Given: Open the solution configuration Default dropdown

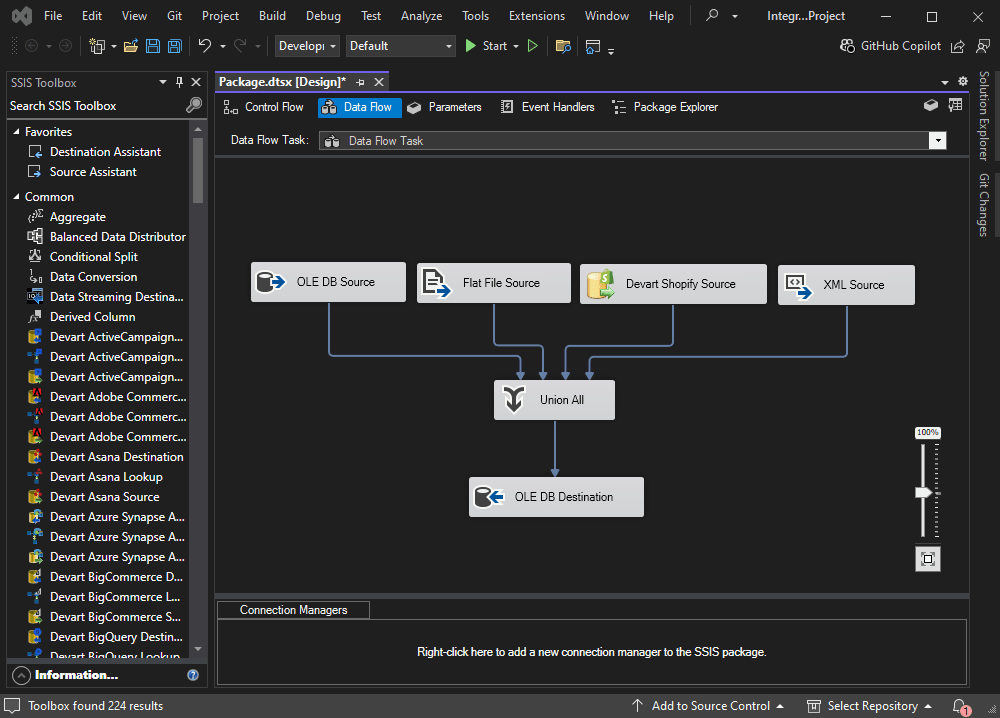Looking at the screenshot, I should [401, 46].
